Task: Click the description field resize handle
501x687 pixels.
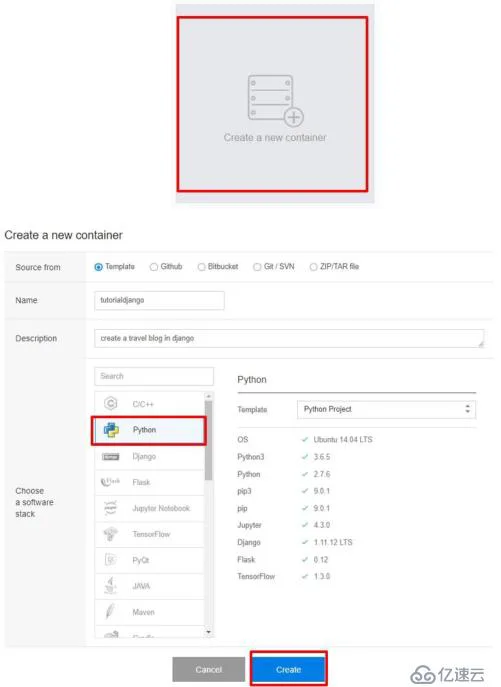Action: tap(481, 344)
